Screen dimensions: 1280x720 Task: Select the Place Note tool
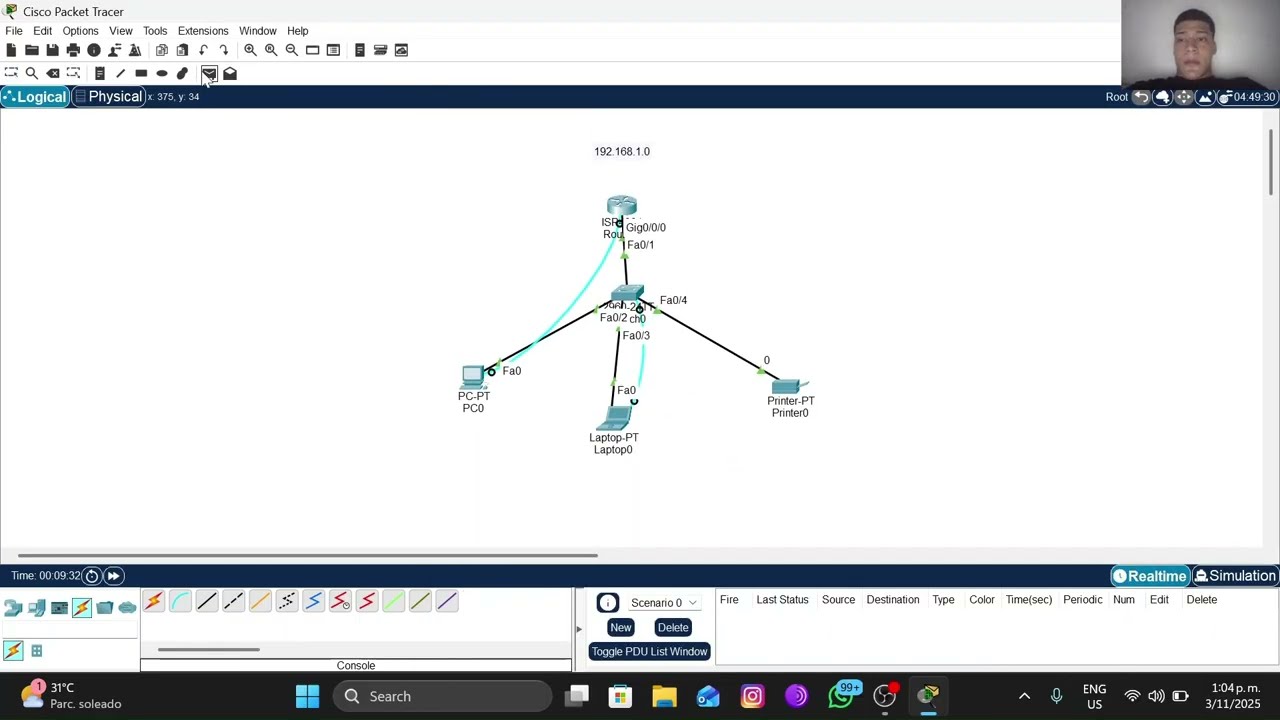click(100, 73)
